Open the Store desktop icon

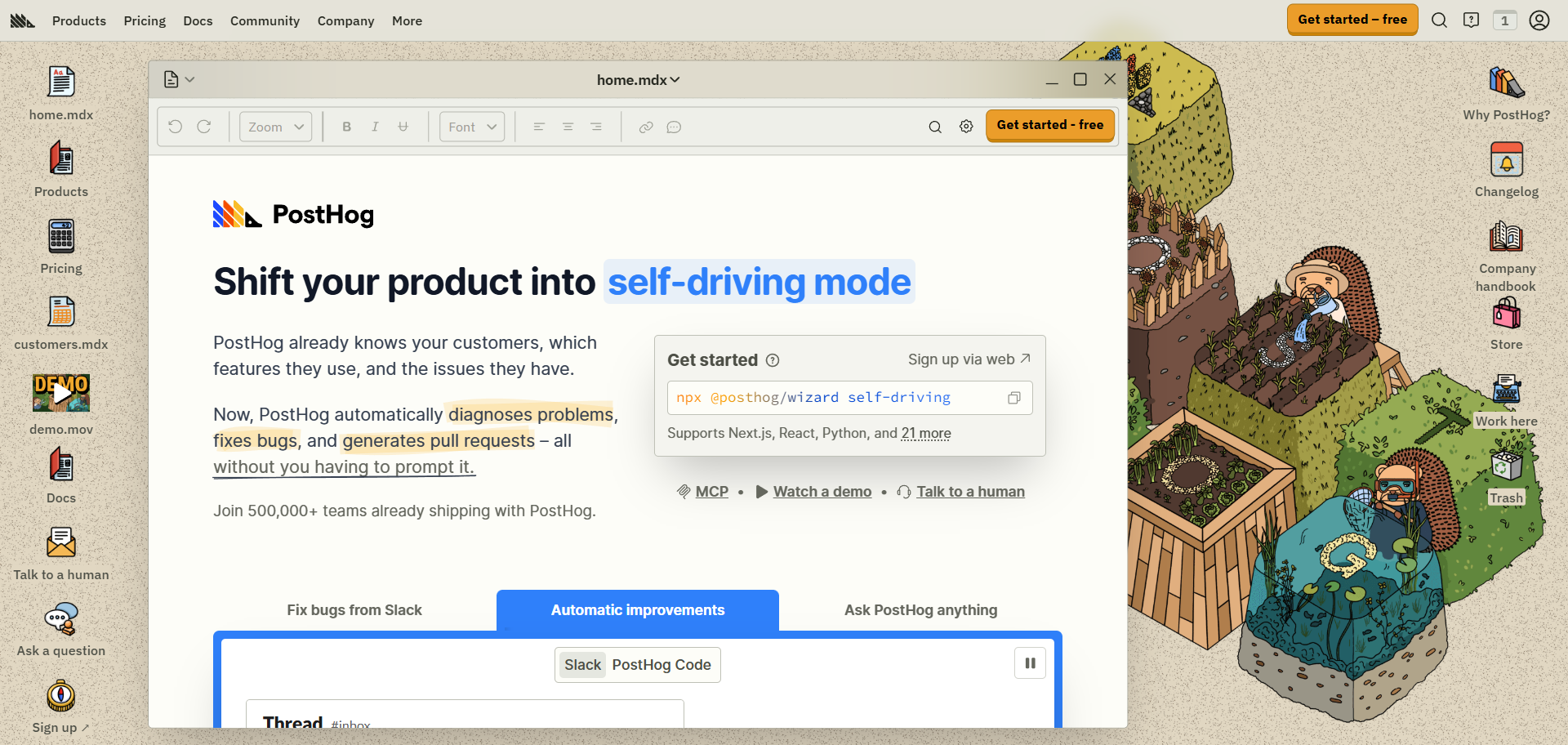point(1507,323)
